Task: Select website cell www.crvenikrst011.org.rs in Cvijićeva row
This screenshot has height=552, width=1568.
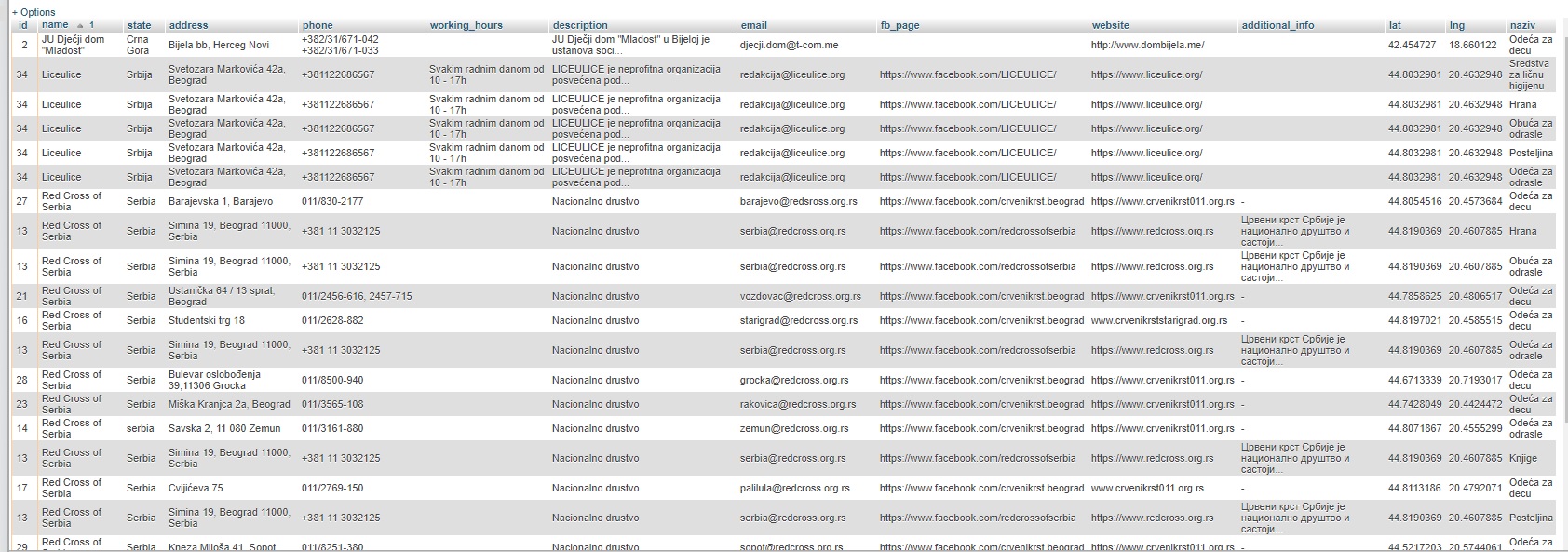Action: tap(1147, 488)
